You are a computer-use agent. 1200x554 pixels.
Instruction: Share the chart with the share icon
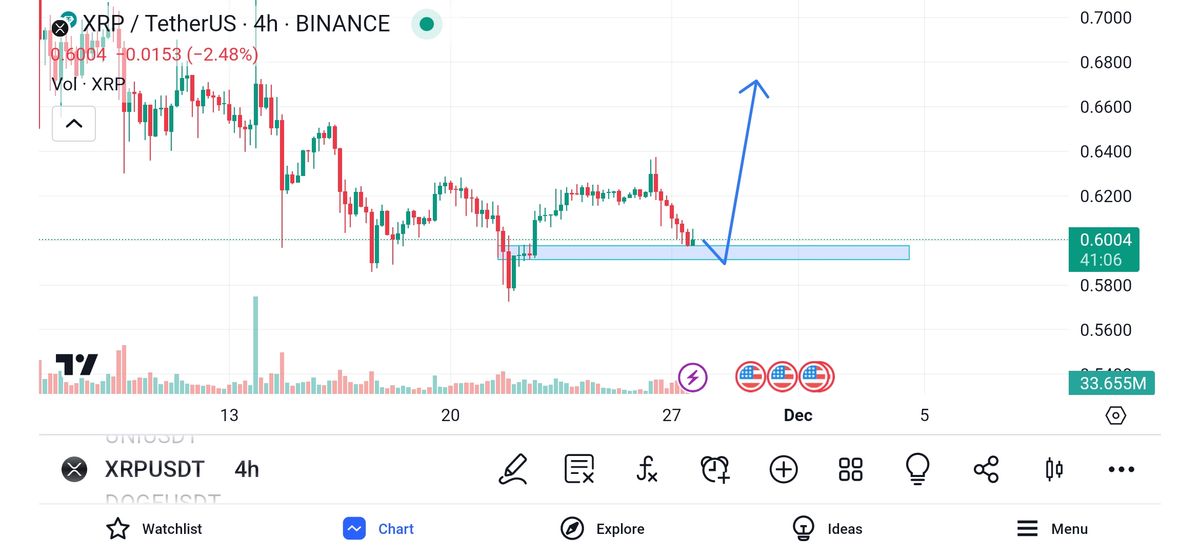tap(986, 468)
